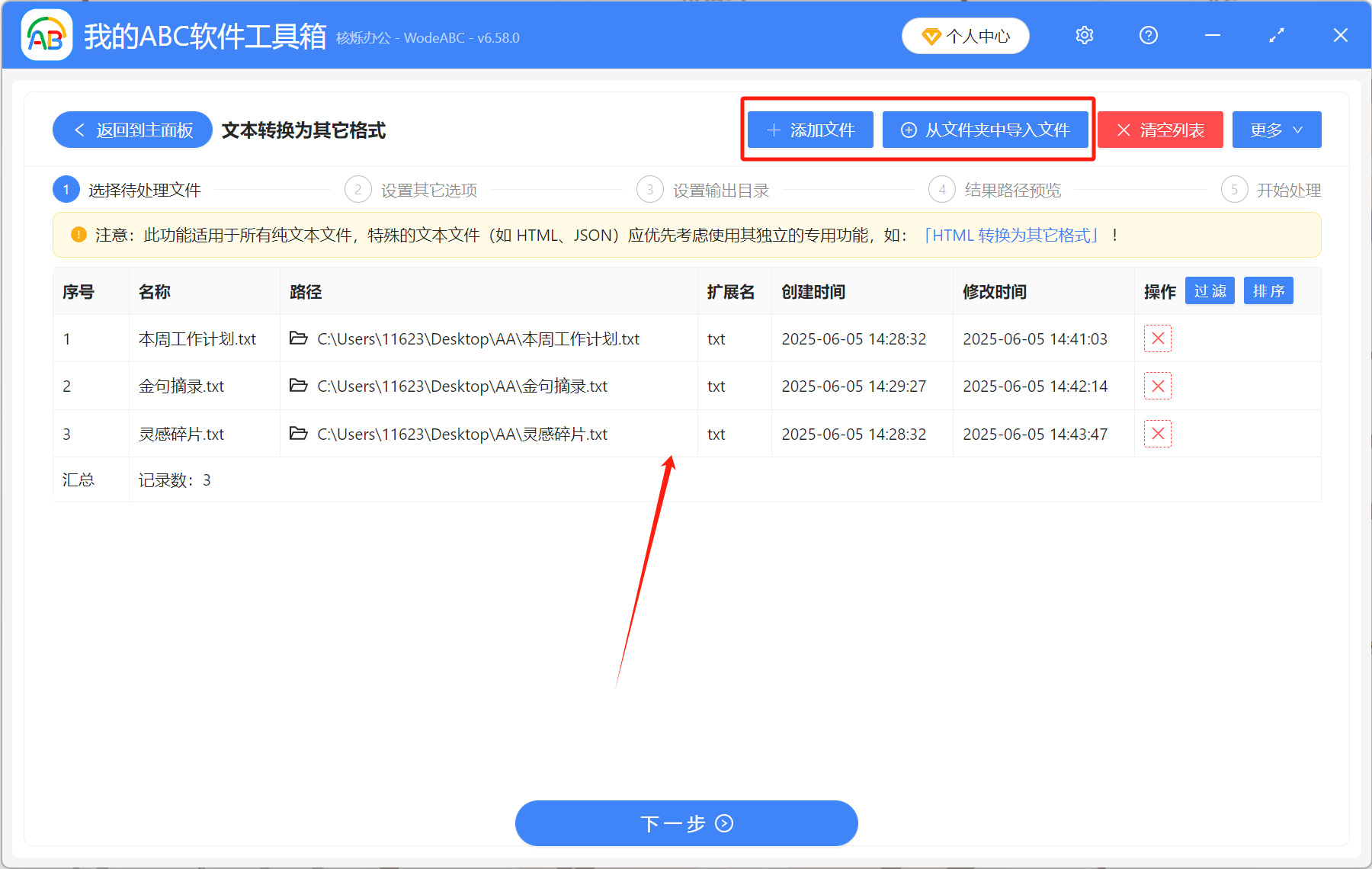The width and height of the screenshot is (1372, 869).
Task: Sort the file list with 排序
Action: click(1268, 290)
